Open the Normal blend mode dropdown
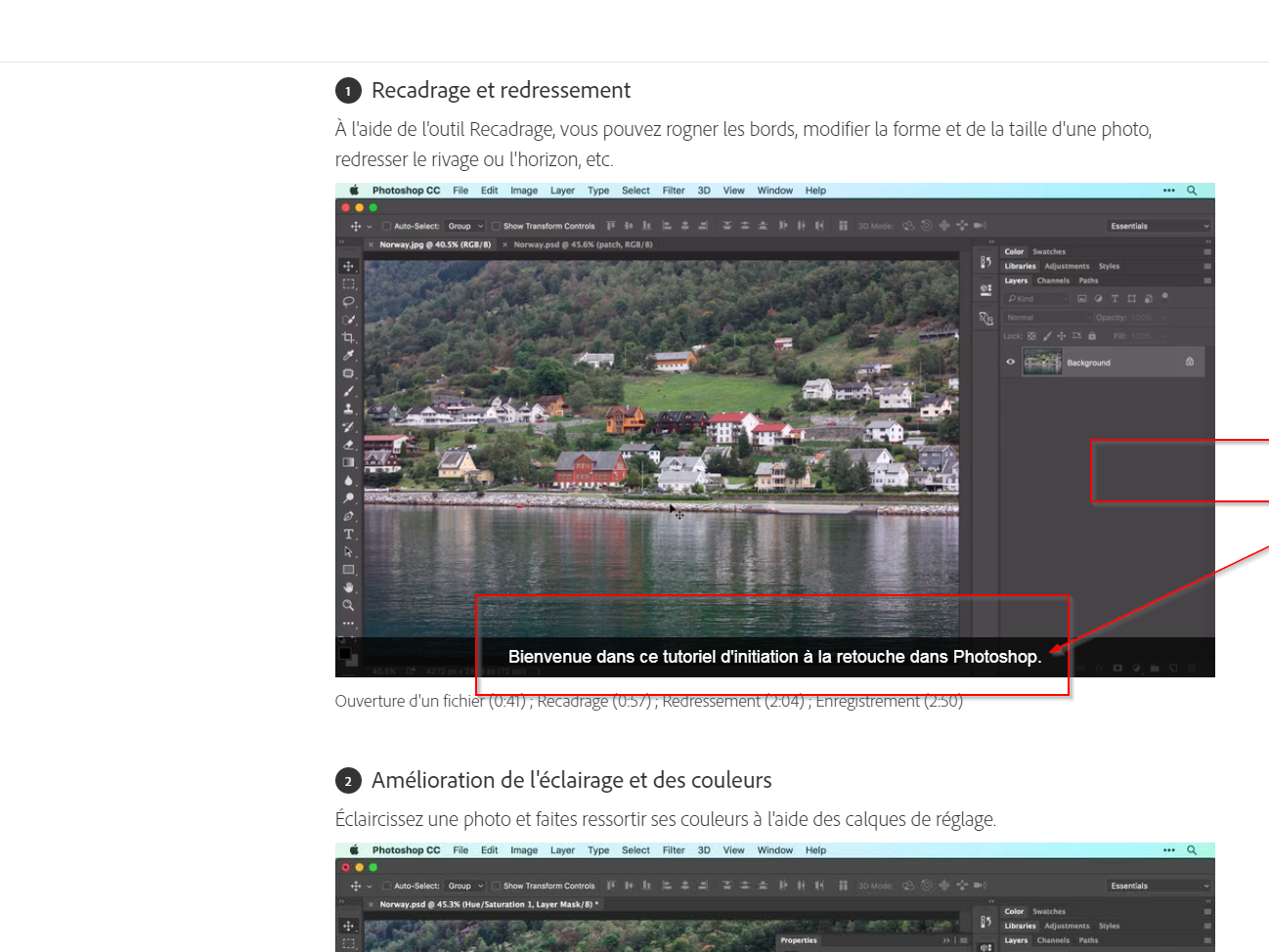This screenshot has height=952, width=1269. (x=1048, y=318)
